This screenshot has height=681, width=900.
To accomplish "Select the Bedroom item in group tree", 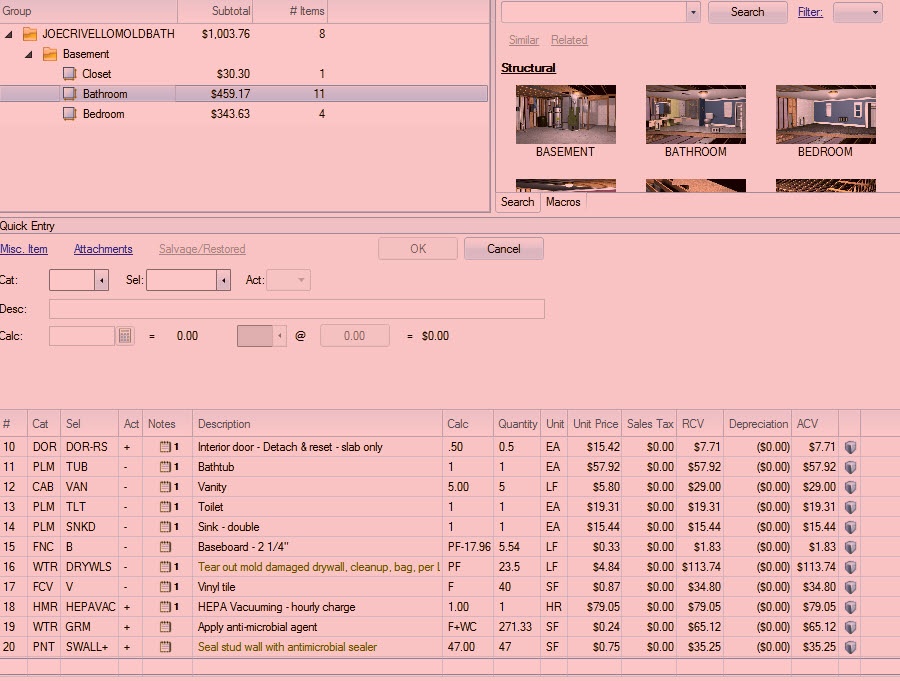I will (103, 114).
